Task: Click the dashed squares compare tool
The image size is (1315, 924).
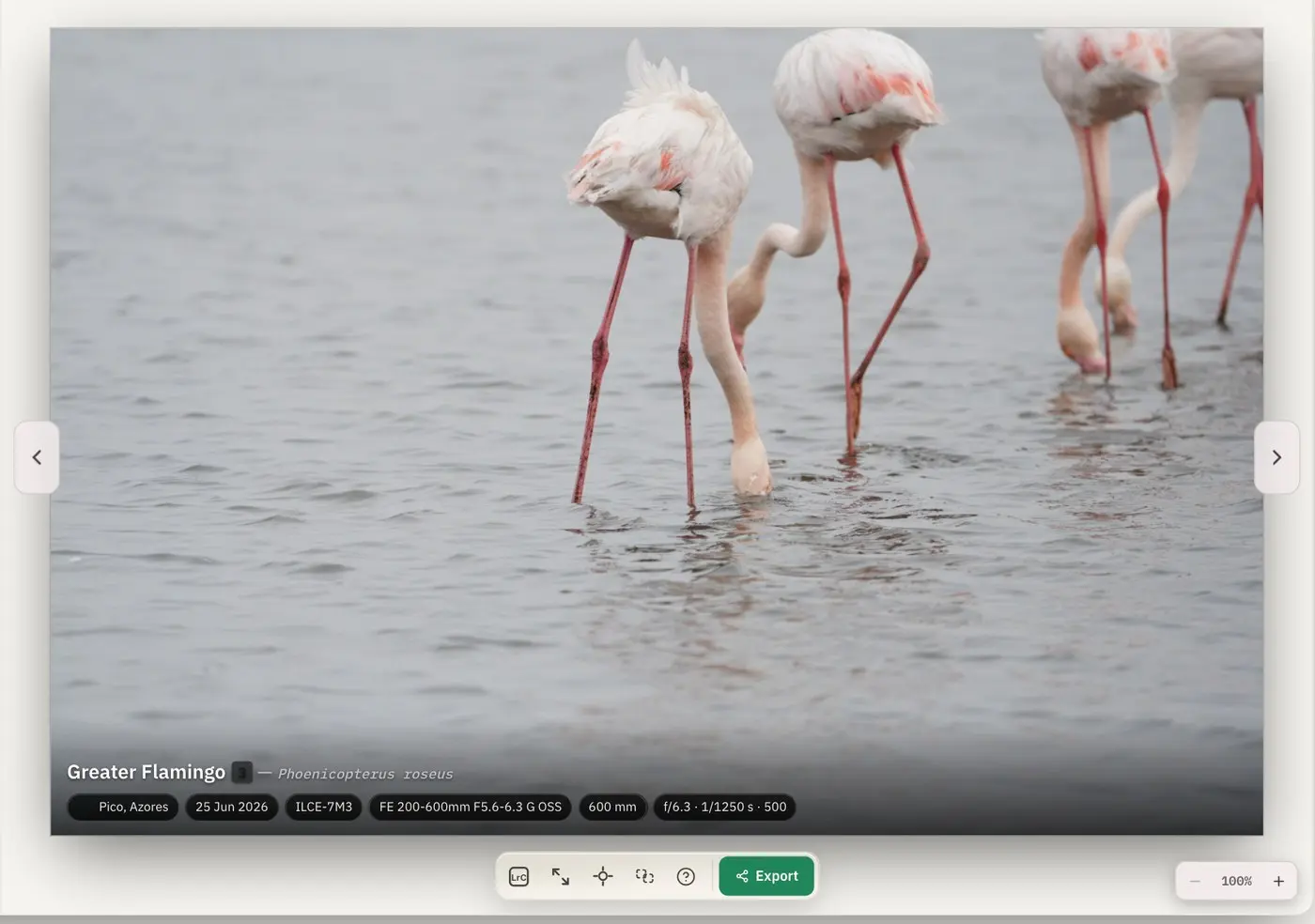Action: pos(644,876)
